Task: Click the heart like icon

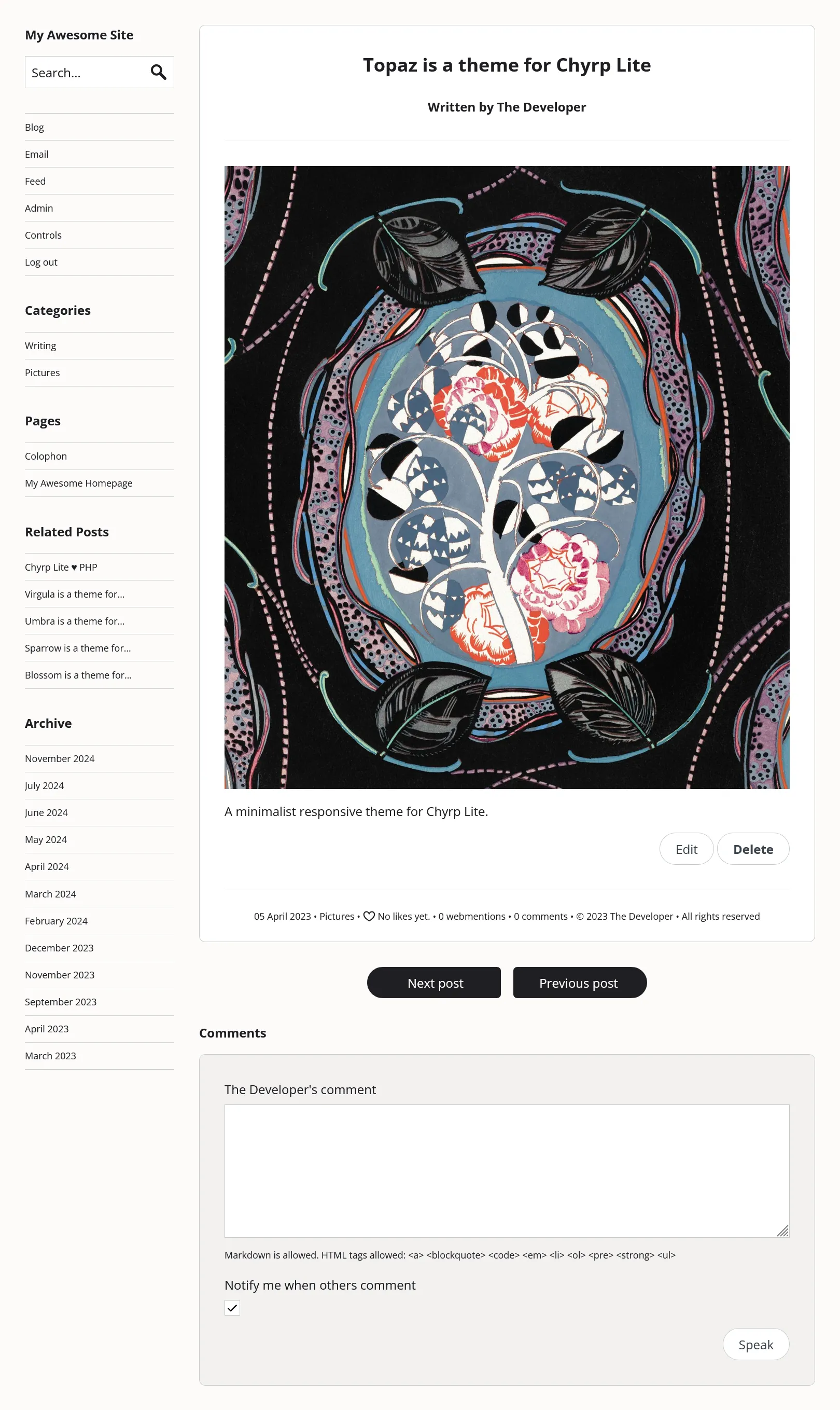Action: (369, 916)
